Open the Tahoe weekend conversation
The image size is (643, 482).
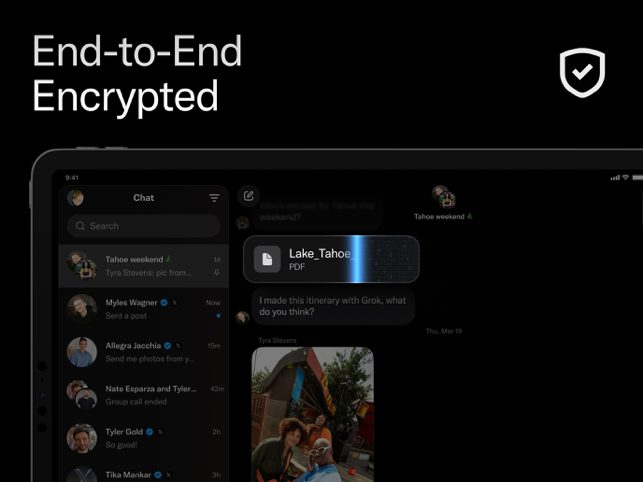coord(144,266)
